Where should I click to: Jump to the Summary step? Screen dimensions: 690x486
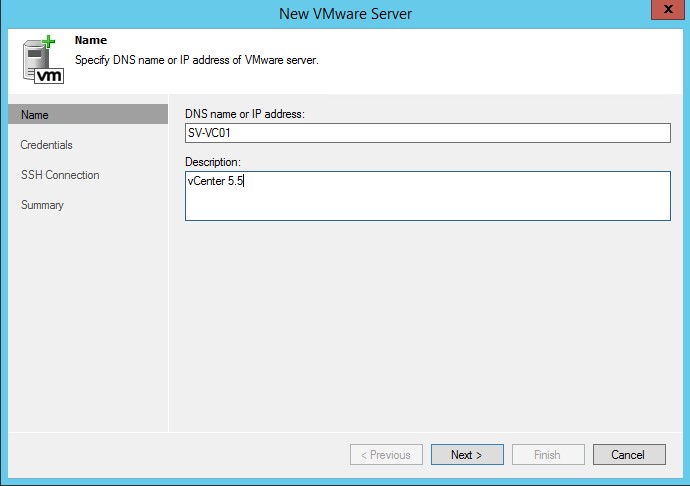coord(42,205)
